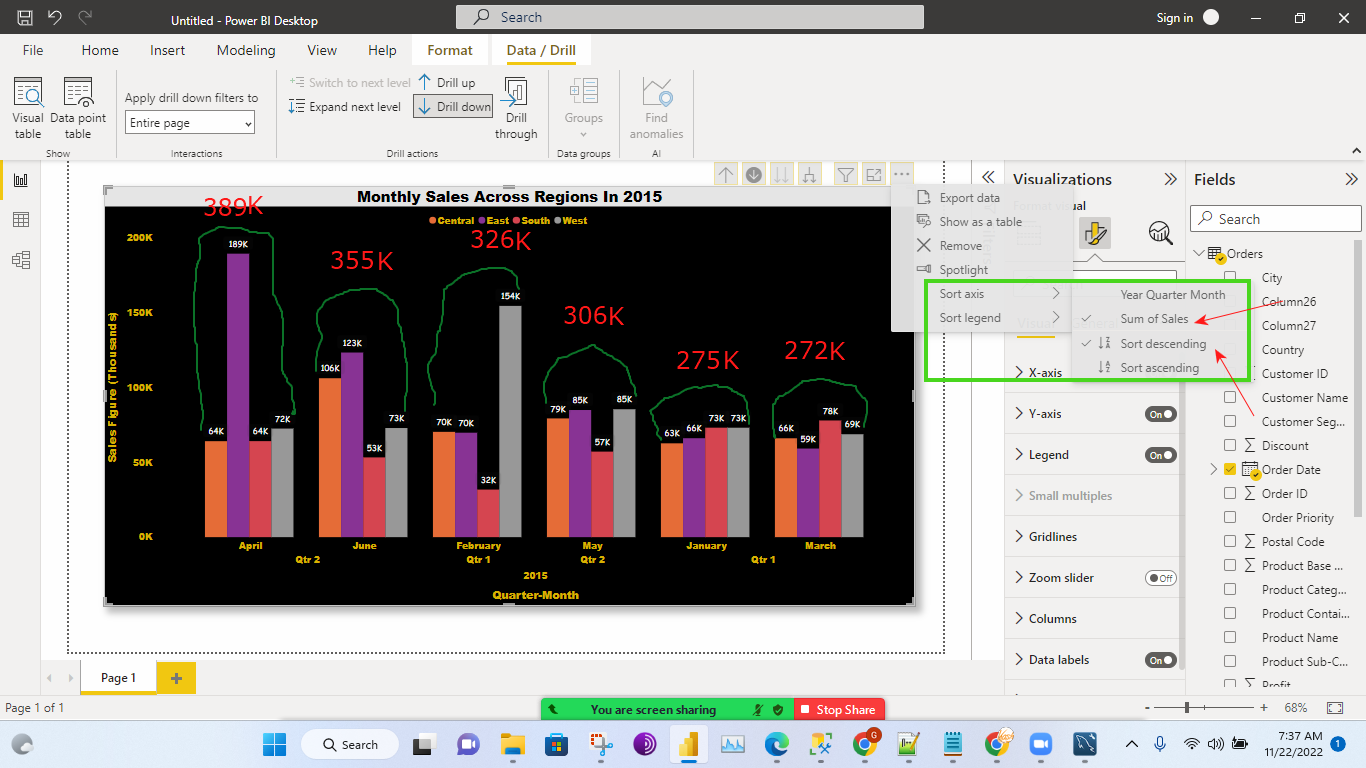Collapse the Visualizations pane with the double chevron
The width and height of the screenshot is (1366, 768).
1170,180
